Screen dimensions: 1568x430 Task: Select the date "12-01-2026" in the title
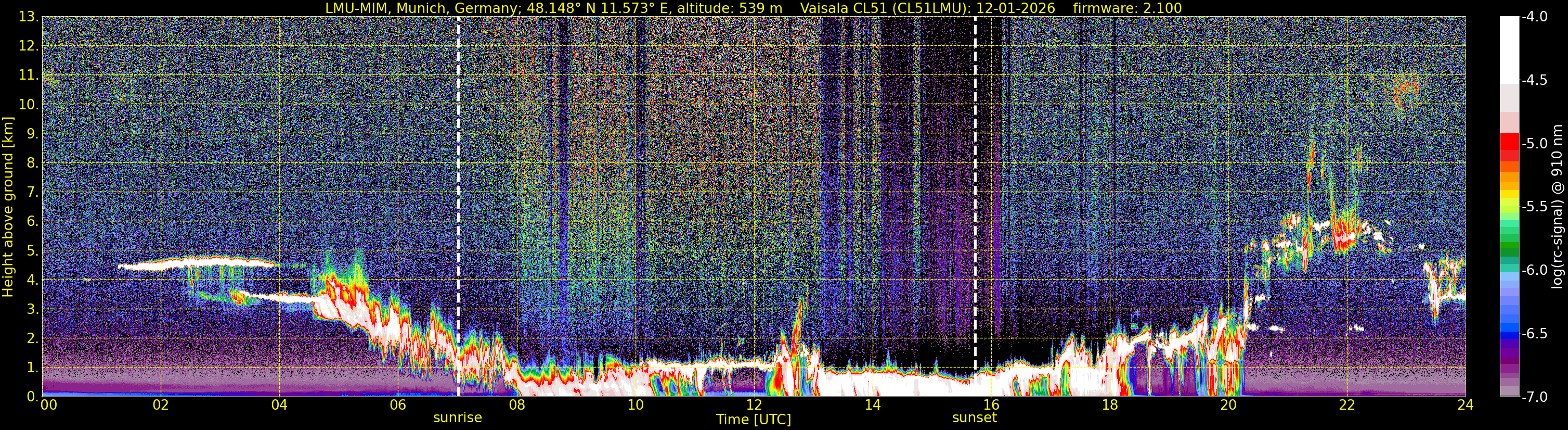pos(1015,8)
